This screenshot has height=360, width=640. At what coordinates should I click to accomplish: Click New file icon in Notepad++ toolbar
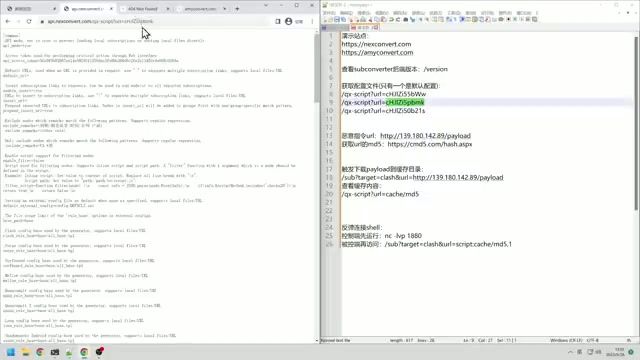(x=325, y=19)
